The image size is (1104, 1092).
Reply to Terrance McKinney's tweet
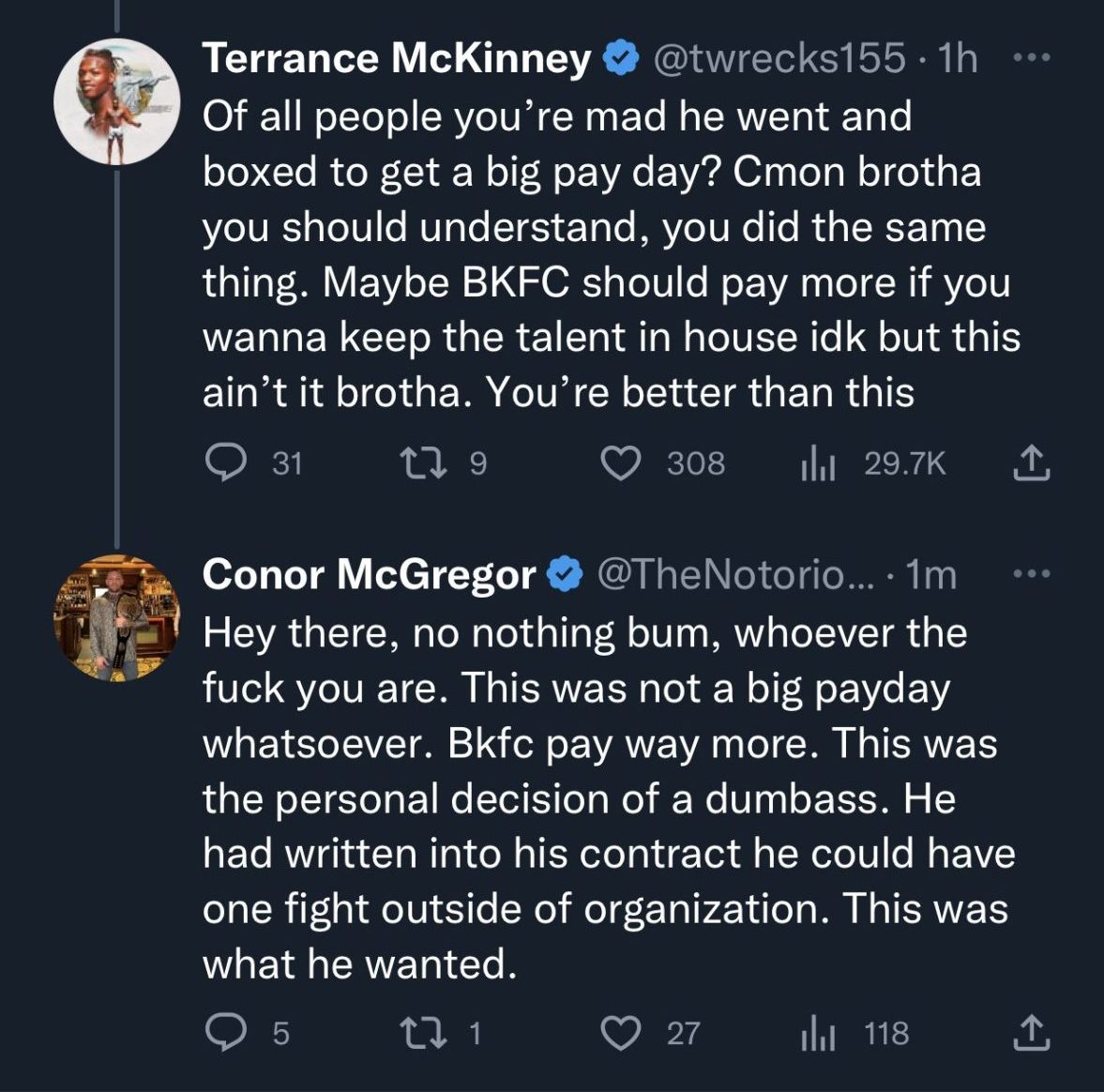pyautogui.click(x=225, y=463)
